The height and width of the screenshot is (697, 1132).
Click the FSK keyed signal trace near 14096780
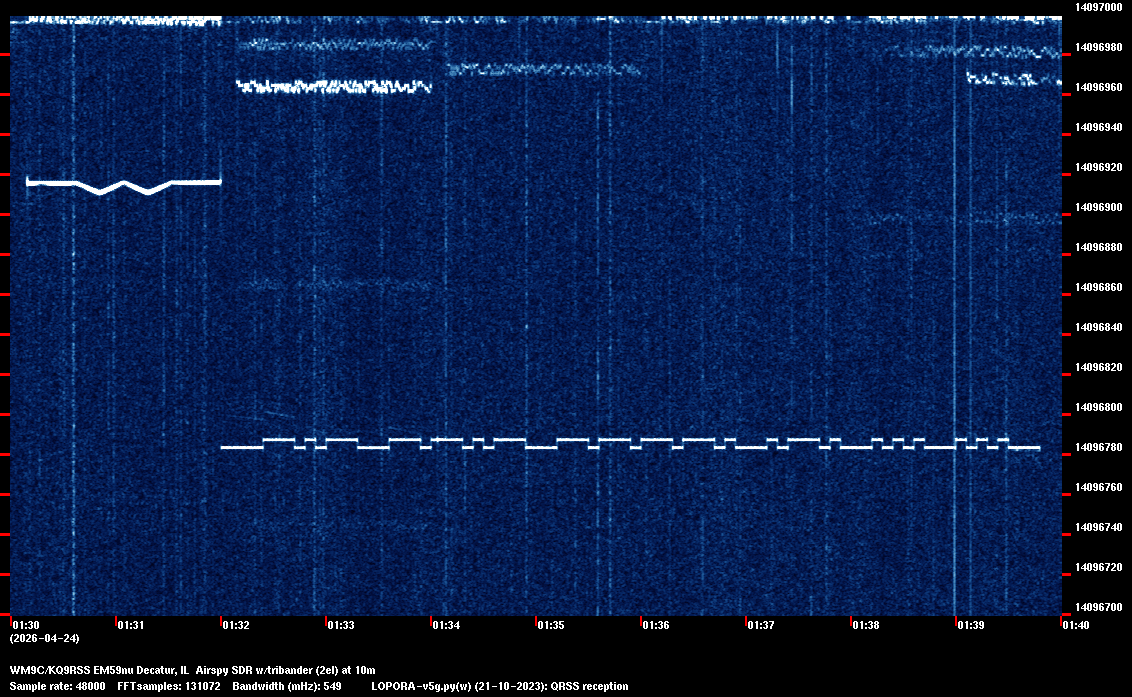(x=630, y=443)
